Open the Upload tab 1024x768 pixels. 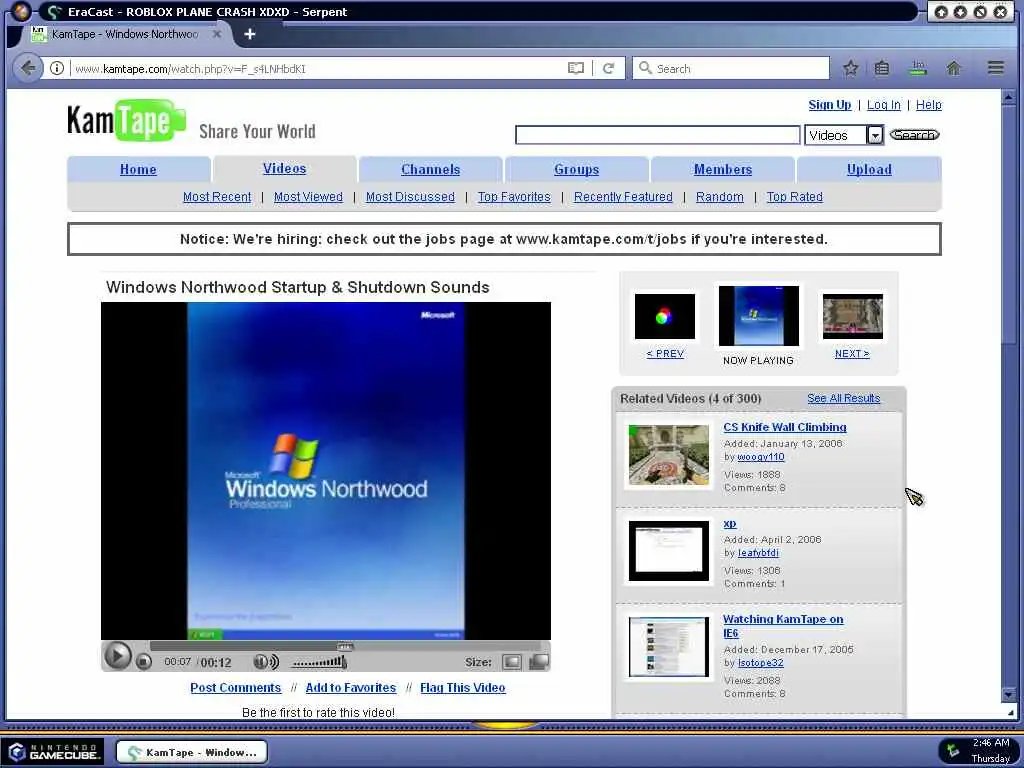click(869, 169)
